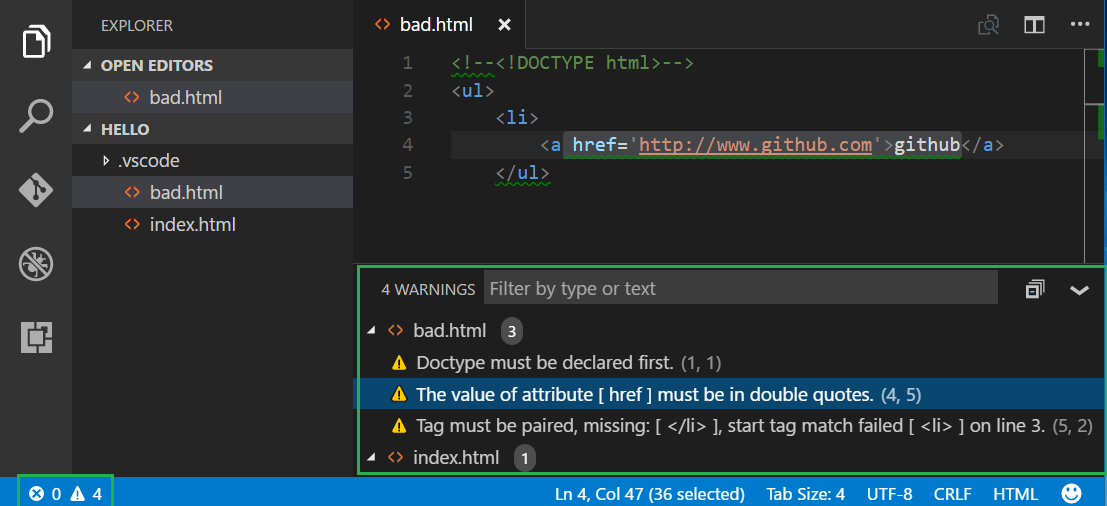
Task: Hide the problems panel with chevron
Action: point(1079,290)
